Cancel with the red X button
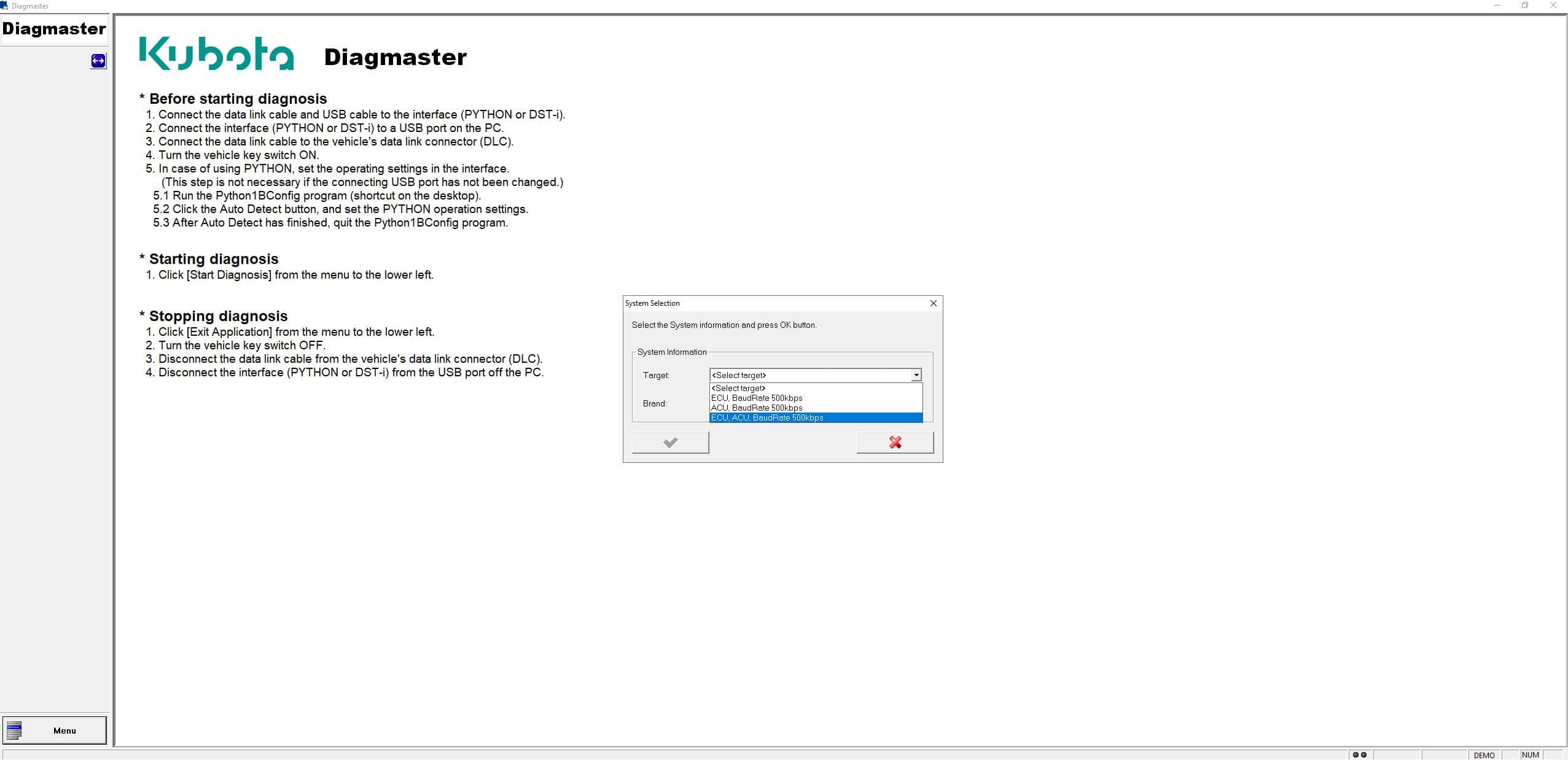 pos(895,443)
